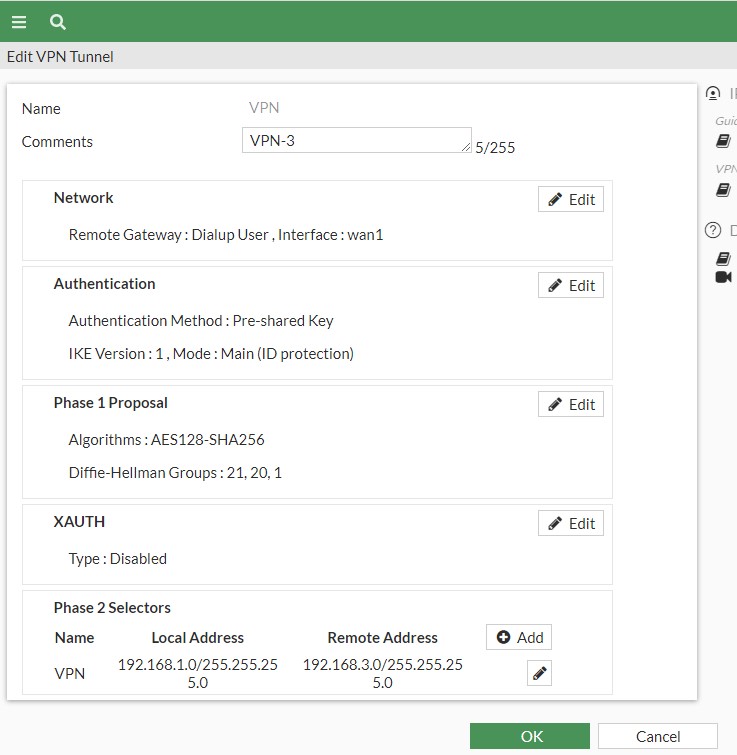The image size is (737, 755).
Task: Click the IPsec monitor icon in sidebar
Action: pyautogui.click(x=713, y=93)
